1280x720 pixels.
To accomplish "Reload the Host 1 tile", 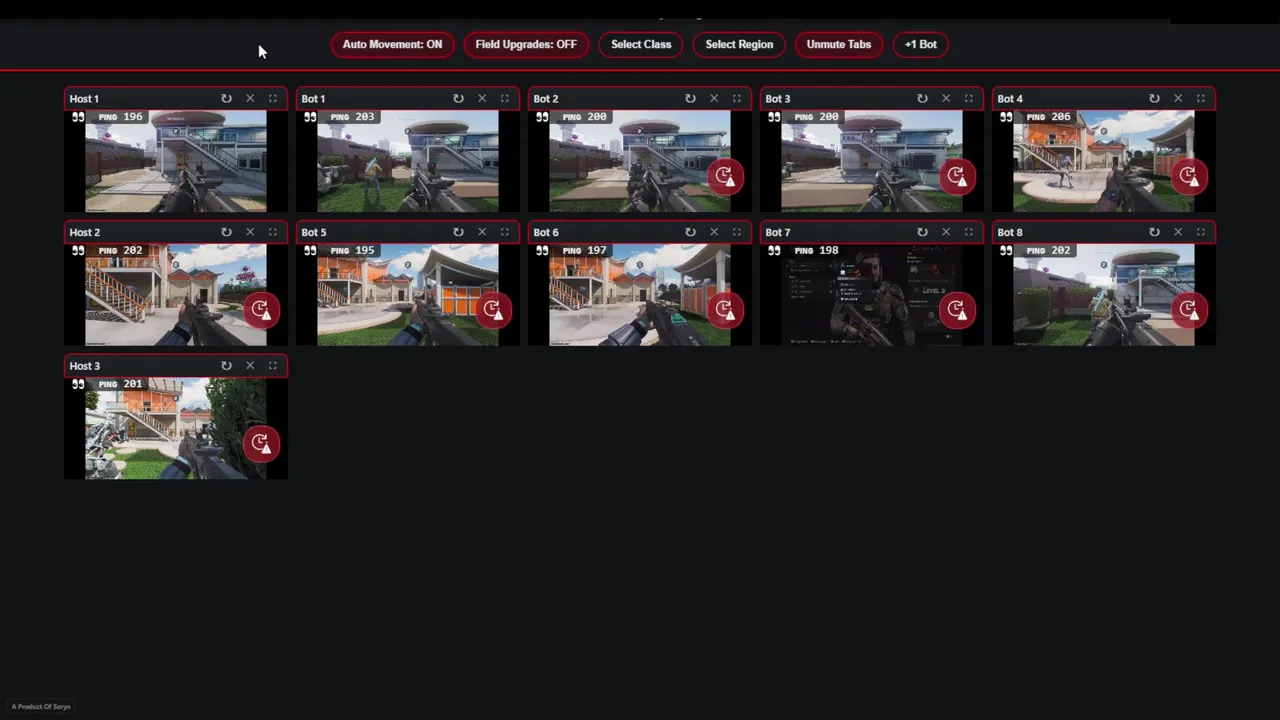I will pos(226,98).
